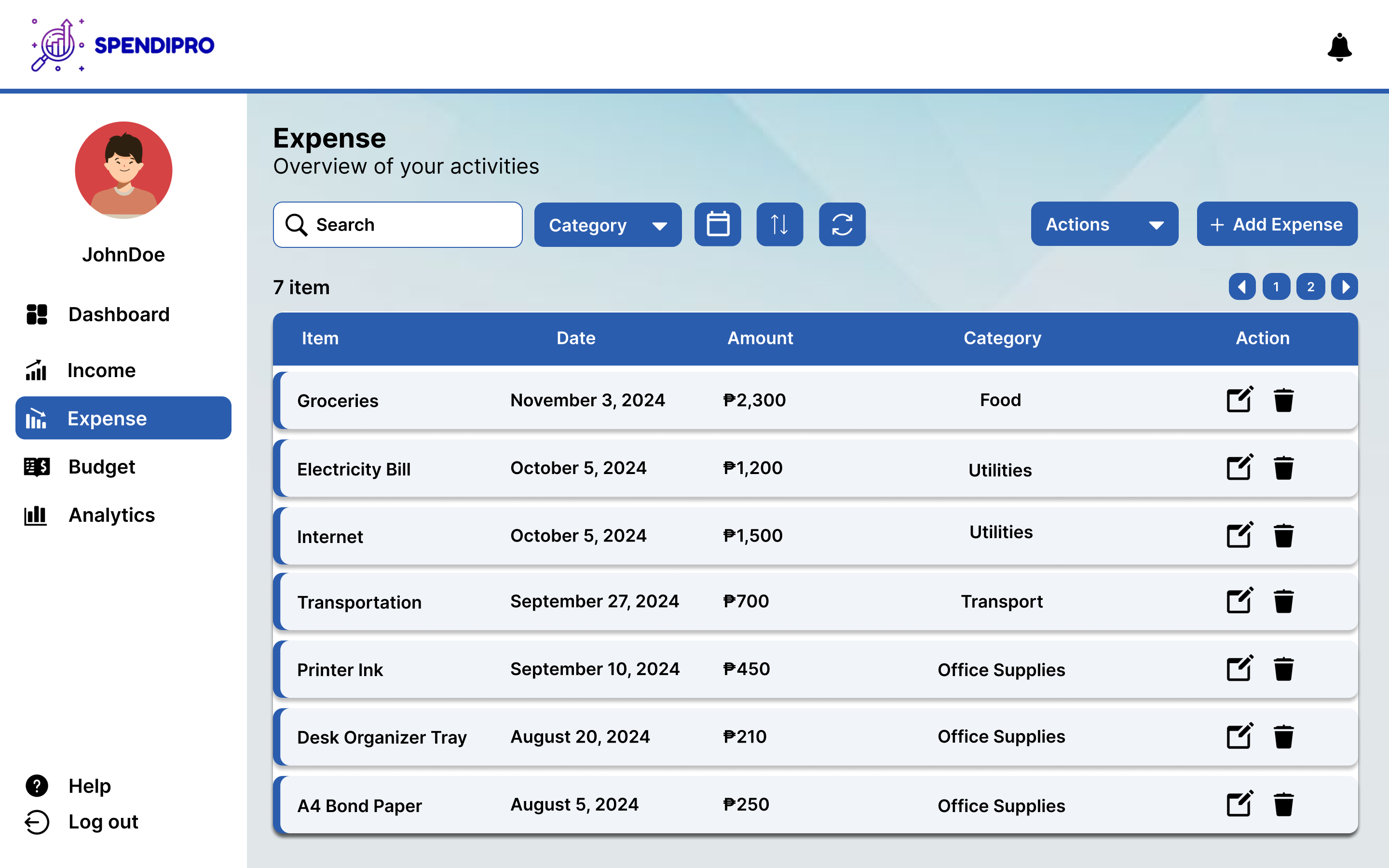The image size is (1389, 868).
Task: Edit the Printer Ink expense
Action: tap(1239, 669)
